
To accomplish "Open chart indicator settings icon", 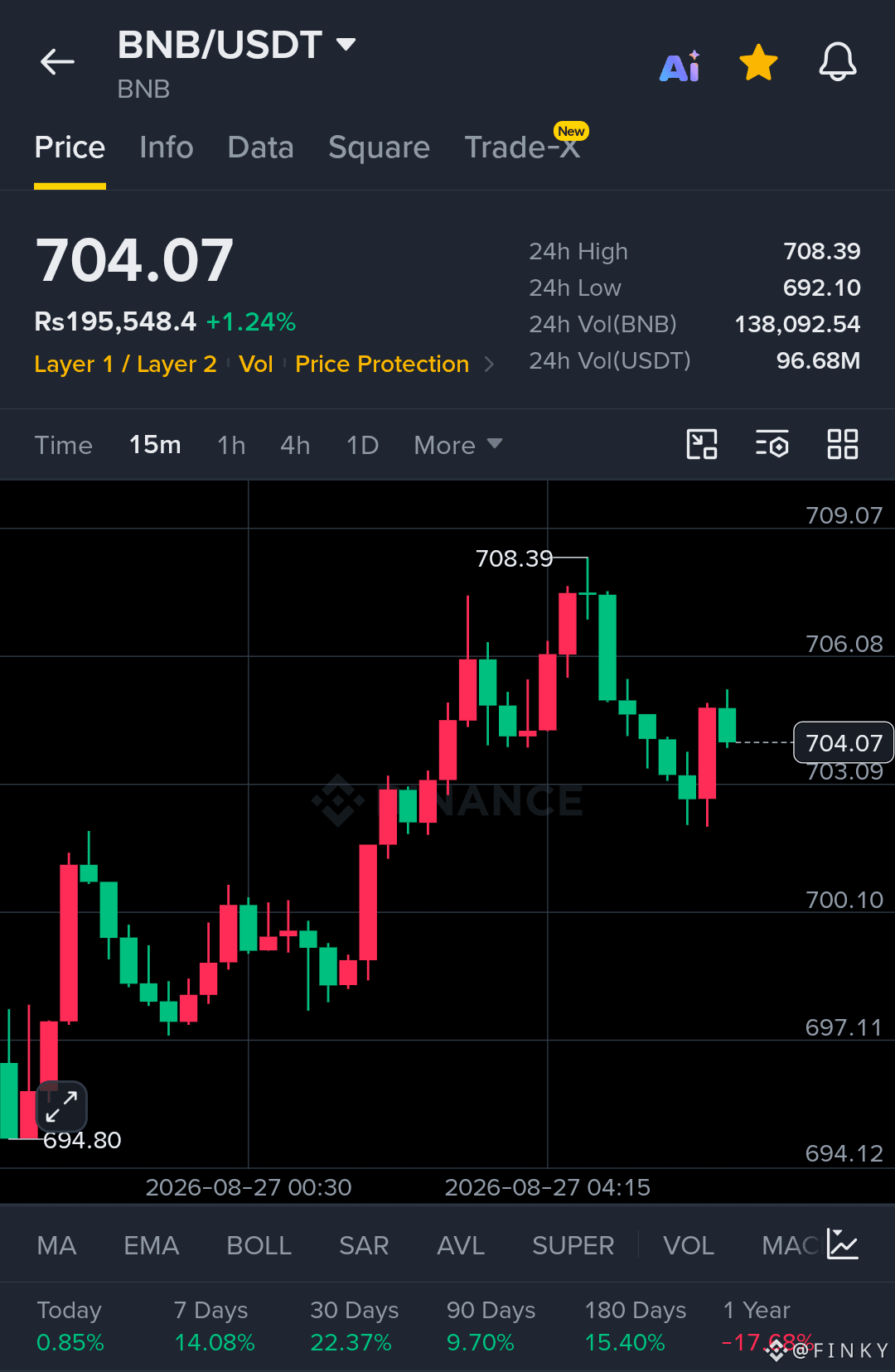I will [x=772, y=444].
